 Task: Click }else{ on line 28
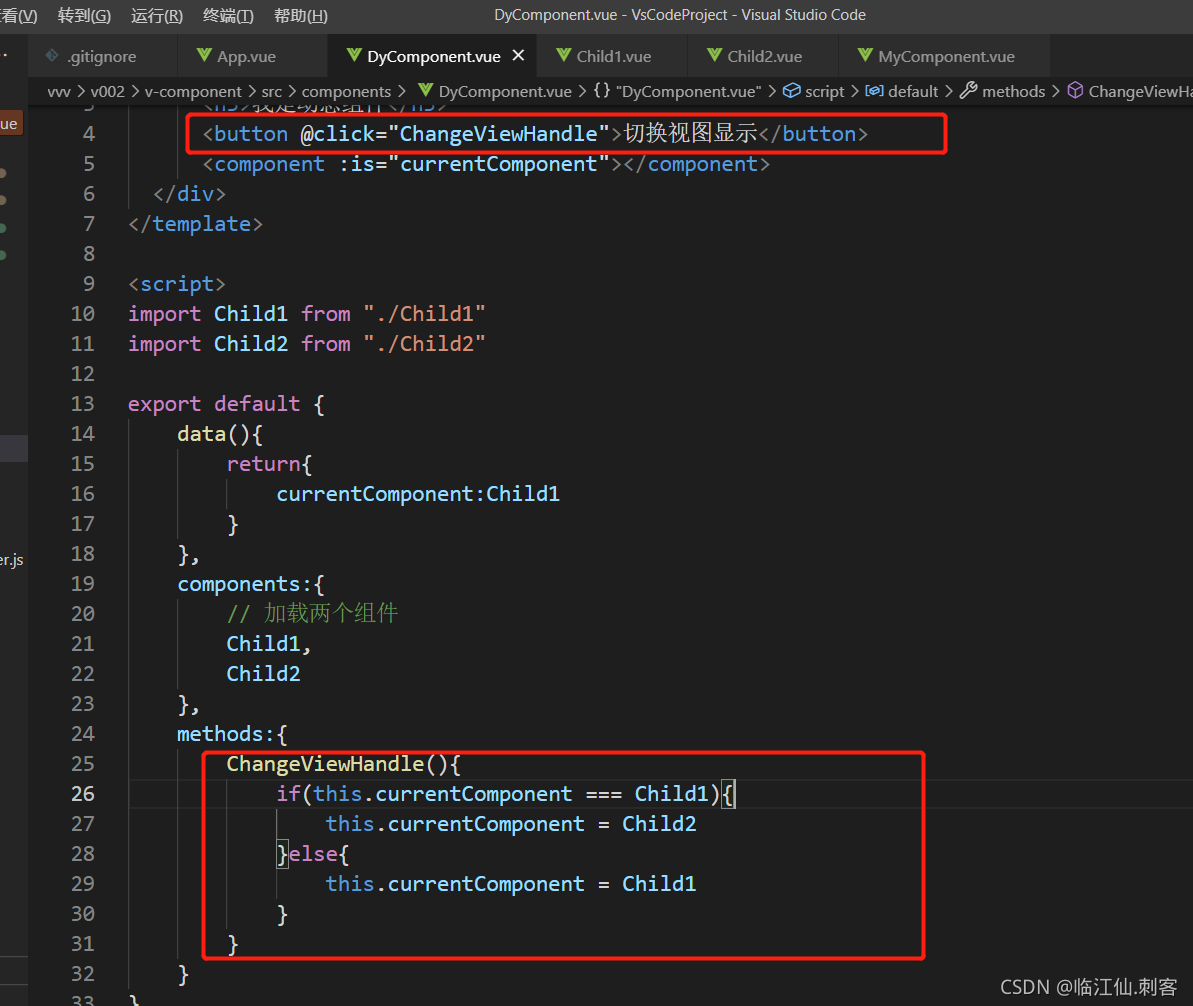[x=313, y=854]
